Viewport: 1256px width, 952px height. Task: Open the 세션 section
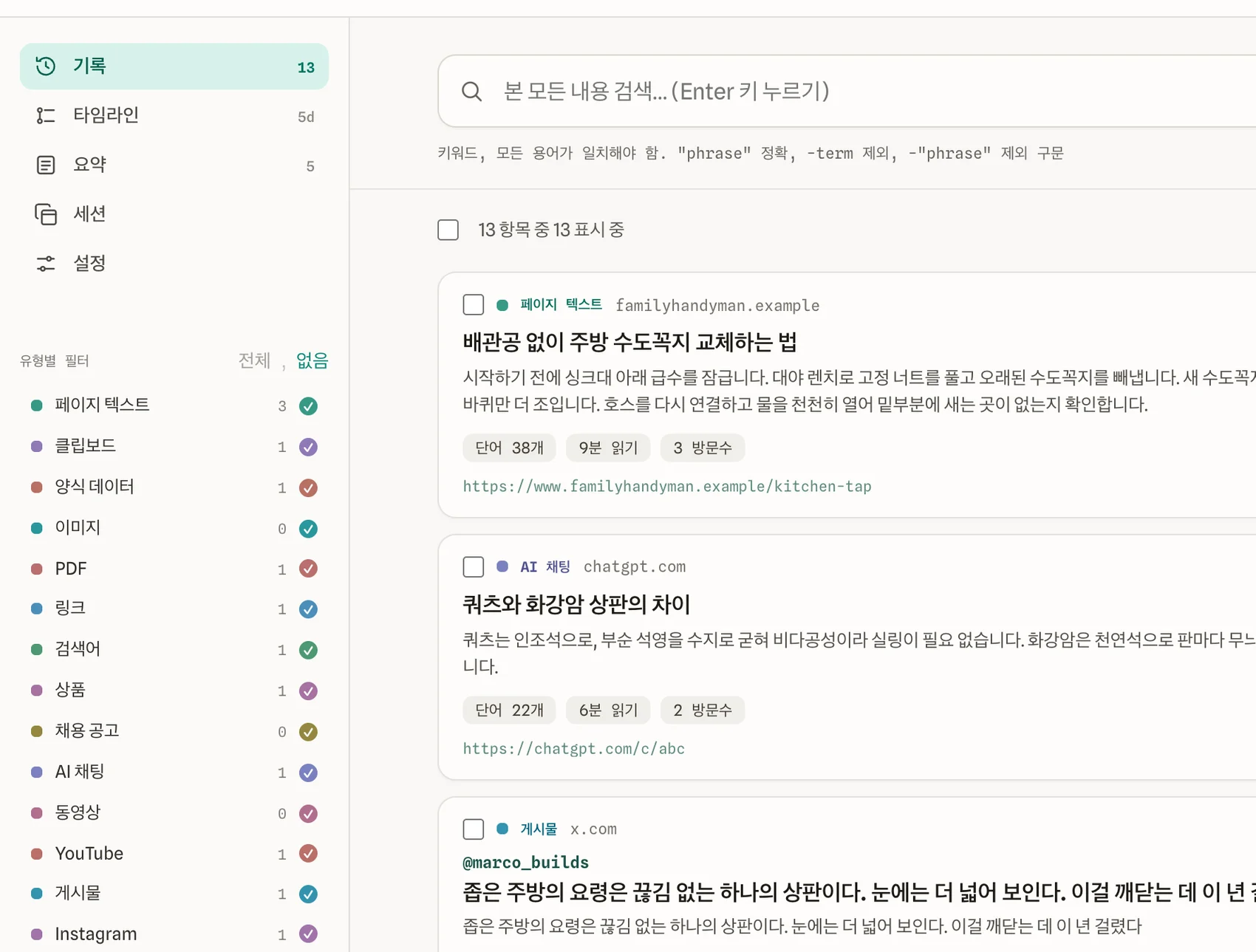tap(174, 214)
